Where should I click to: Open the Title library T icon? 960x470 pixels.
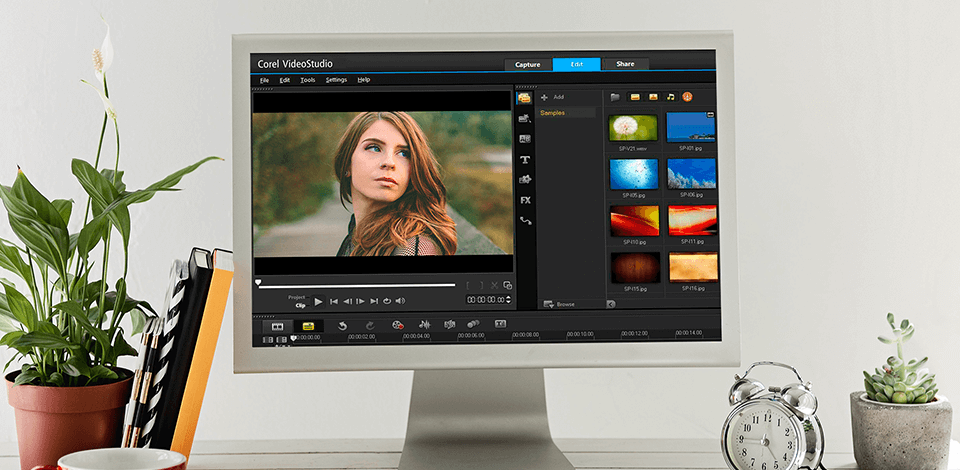point(525,160)
